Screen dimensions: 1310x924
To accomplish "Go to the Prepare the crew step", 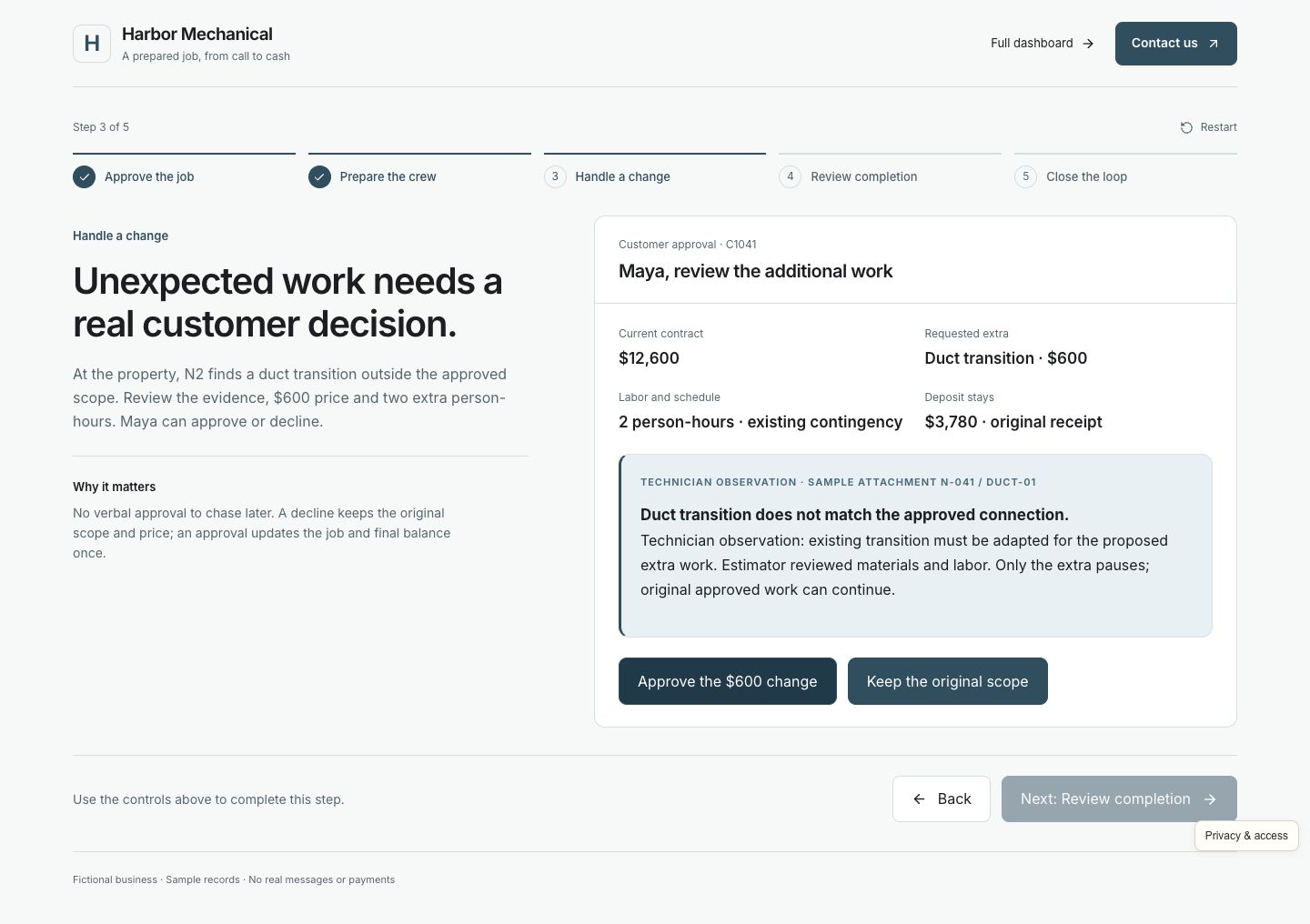I will point(419,171).
